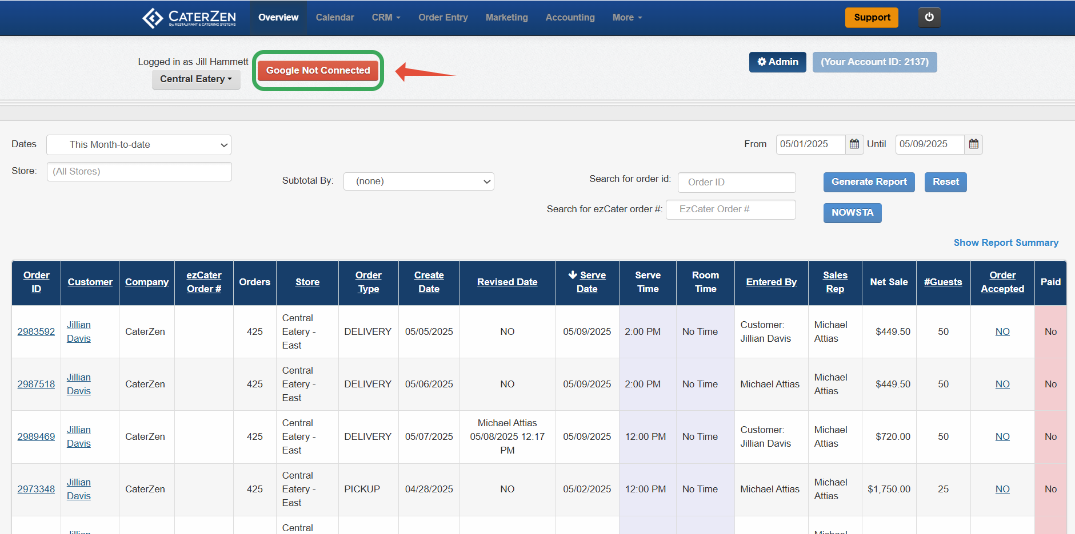Sort by Order Accepted header
Screen dimensions: 1075x534
1002,282
